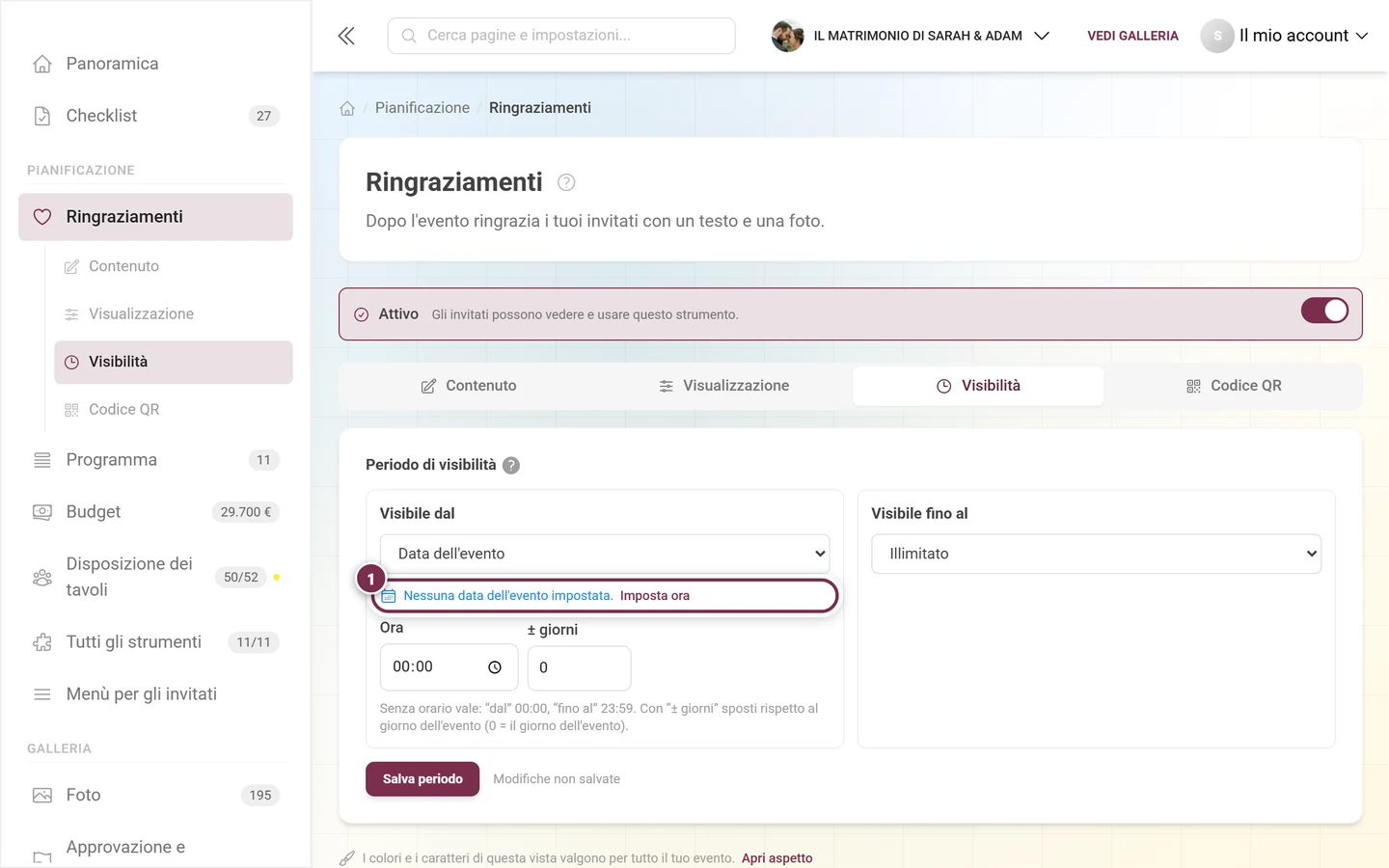Click Pianificazione breadcrumb link
The height and width of the screenshot is (868, 1389).
[422, 108]
